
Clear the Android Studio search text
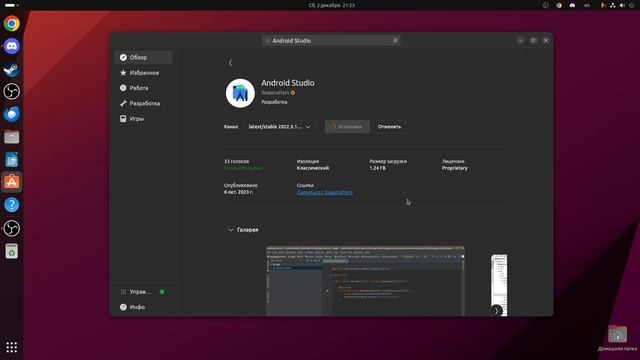(395, 40)
